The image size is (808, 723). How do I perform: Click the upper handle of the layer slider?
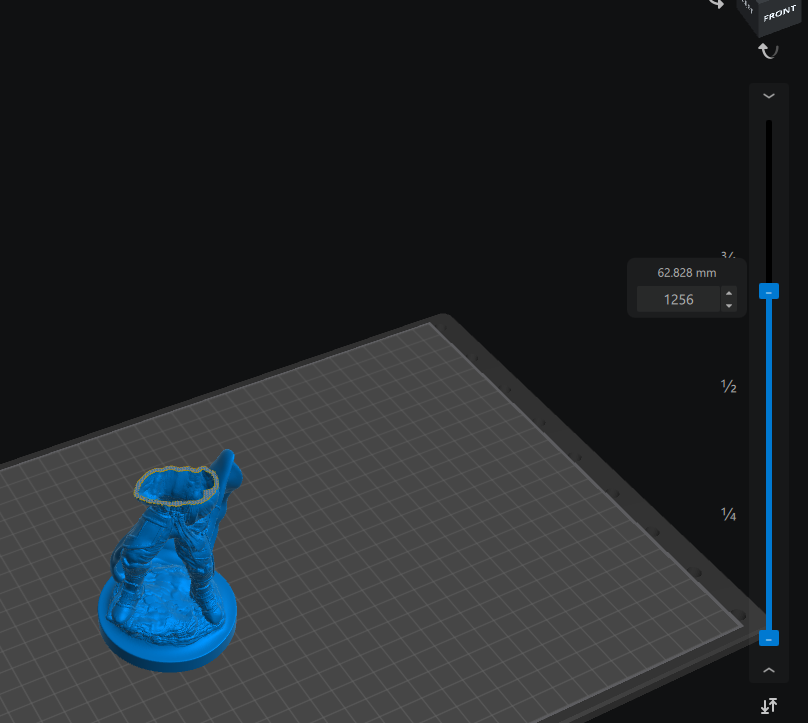pos(768,292)
